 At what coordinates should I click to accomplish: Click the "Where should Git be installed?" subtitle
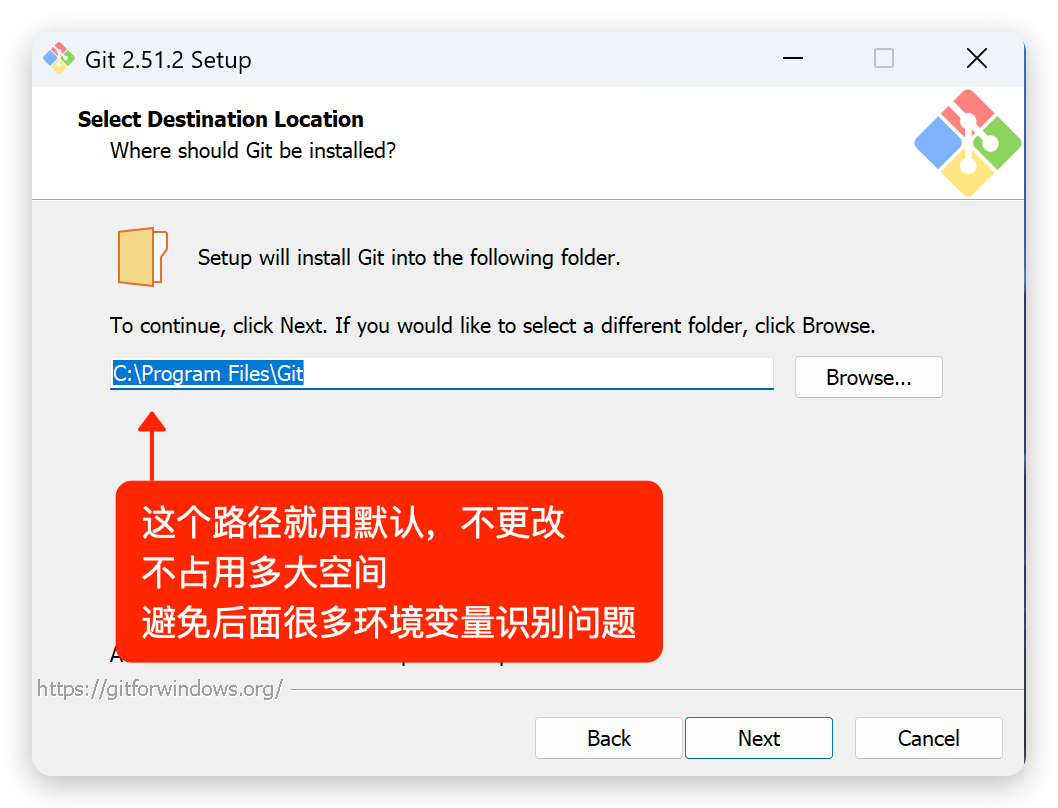tap(253, 151)
